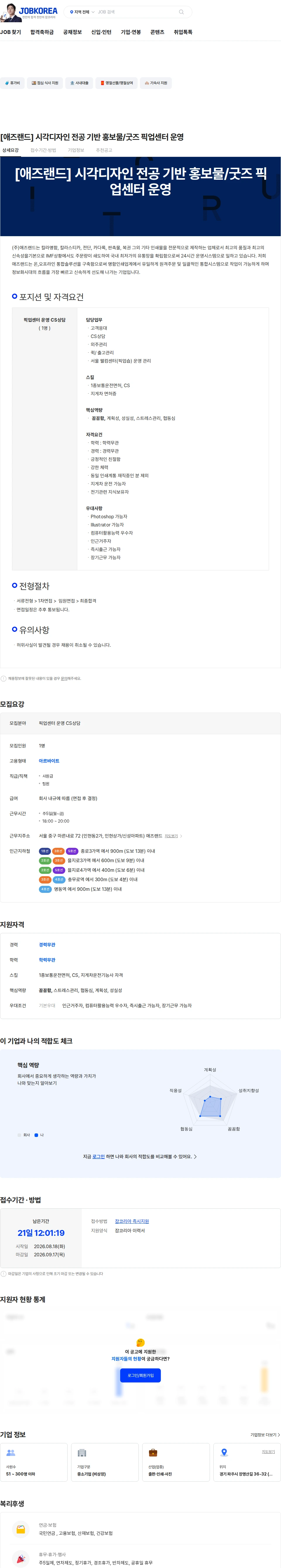Switch to the 상세요강 tab
281x1568 pixels.
pos(10,150)
